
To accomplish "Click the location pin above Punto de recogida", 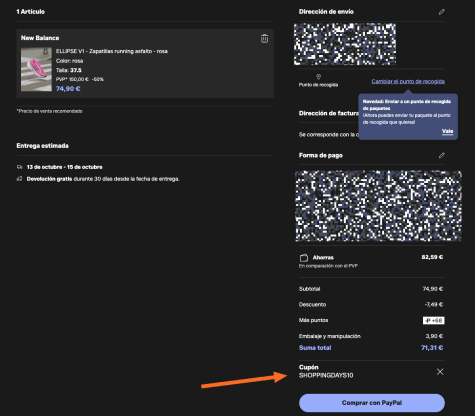I will coord(318,77).
